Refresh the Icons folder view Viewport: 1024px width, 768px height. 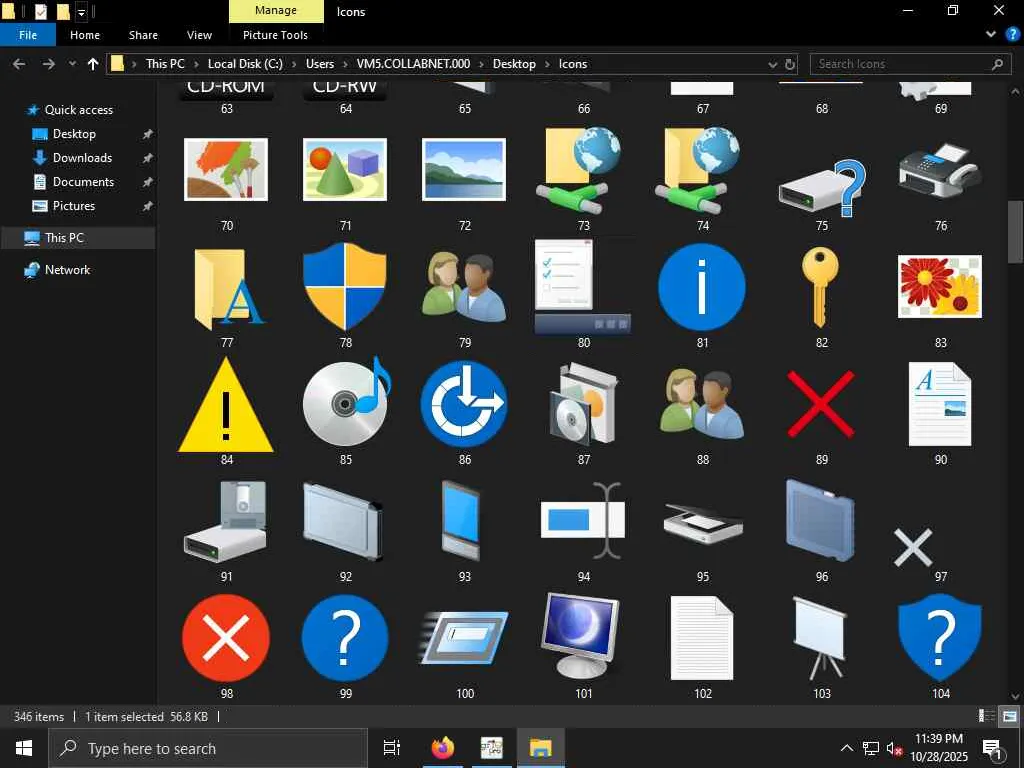pyautogui.click(x=790, y=64)
